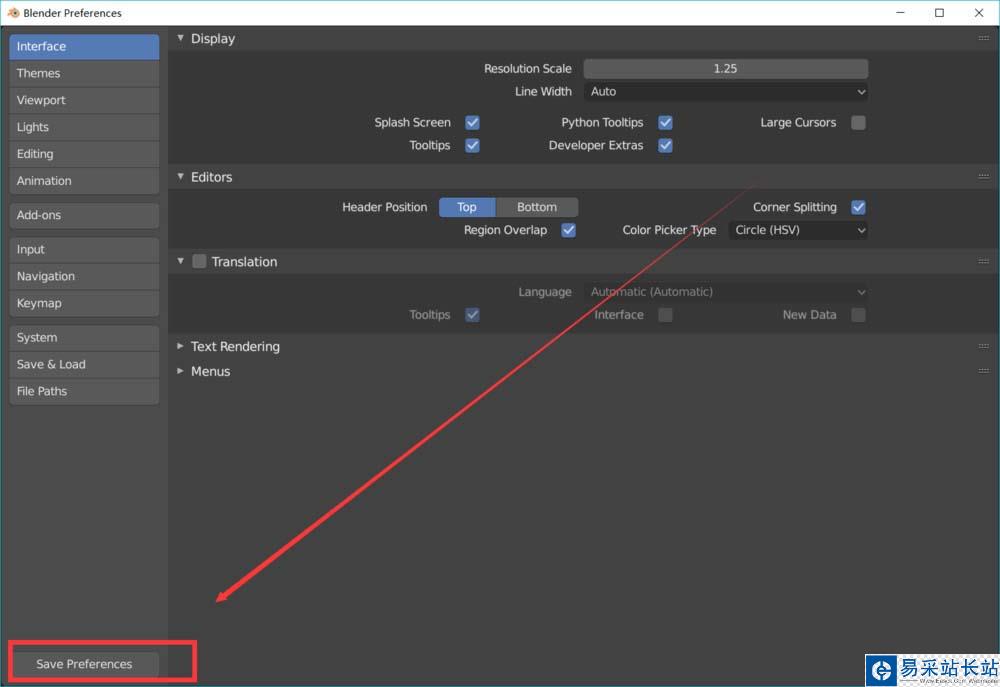Screen dimensions: 1000x687
Task: Grab the Display panel drag handle
Action: point(983,38)
